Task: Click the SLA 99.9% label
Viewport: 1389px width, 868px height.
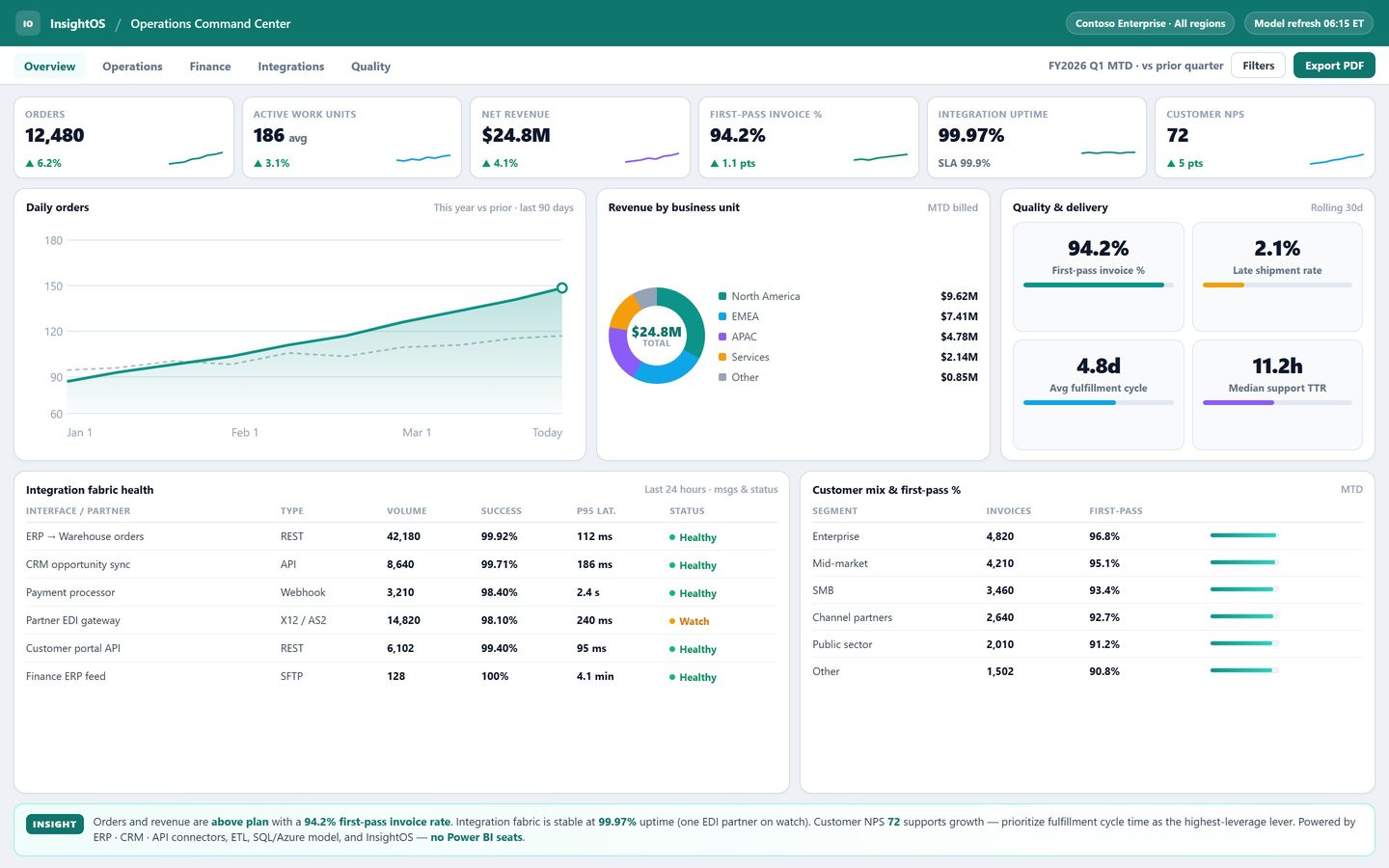Action: pyautogui.click(x=965, y=163)
